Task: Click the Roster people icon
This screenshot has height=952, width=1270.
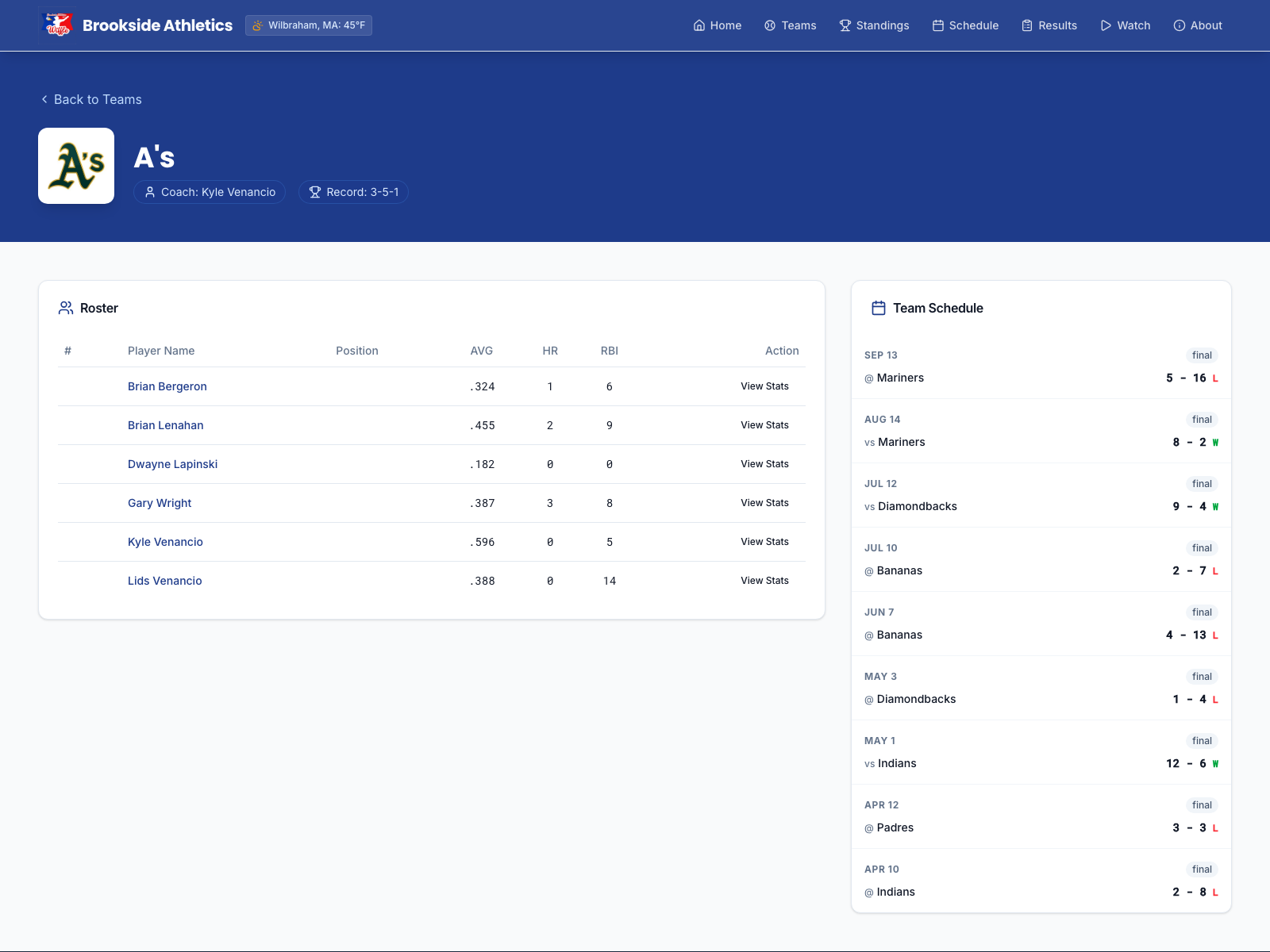Action: click(66, 308)
